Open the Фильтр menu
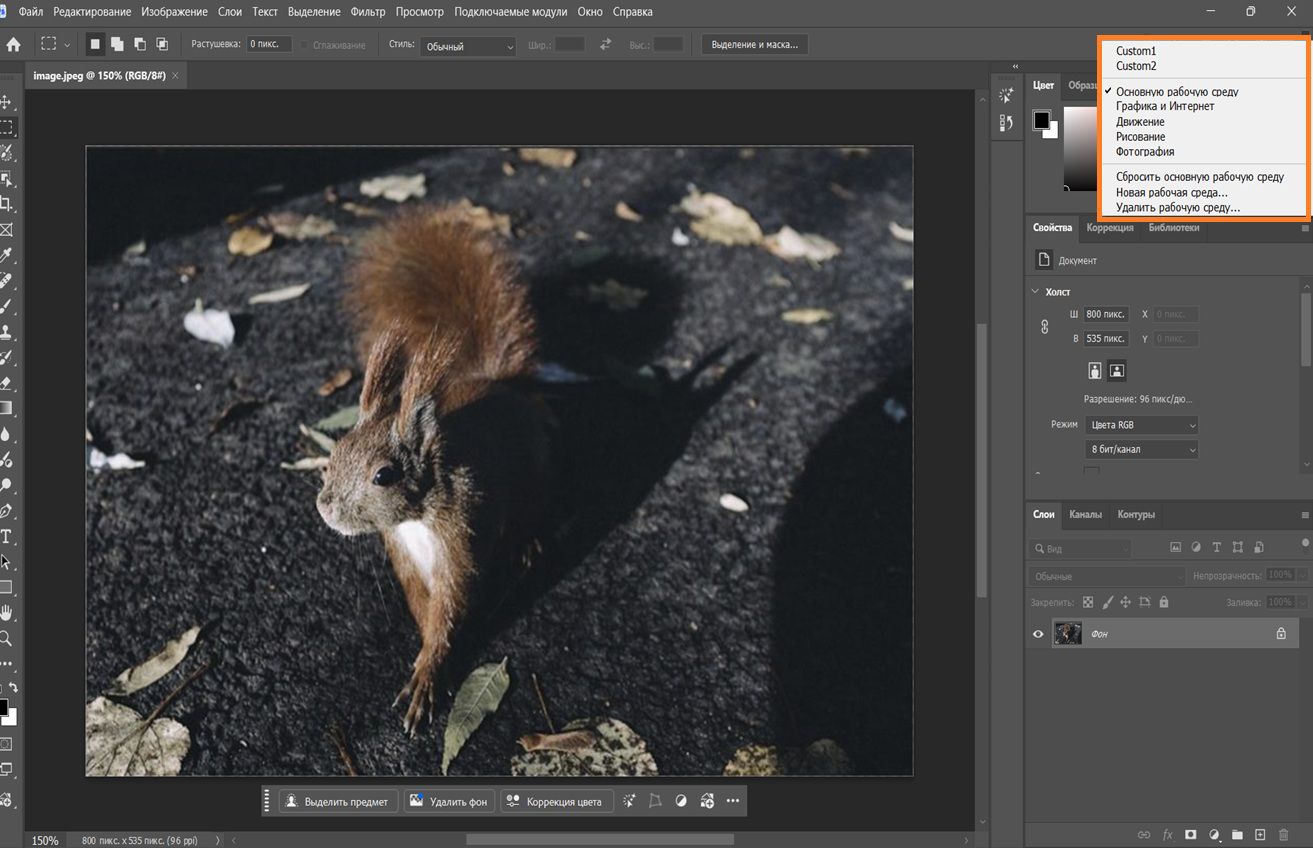This screenshot has width=1313, height=848. point(368,11)
